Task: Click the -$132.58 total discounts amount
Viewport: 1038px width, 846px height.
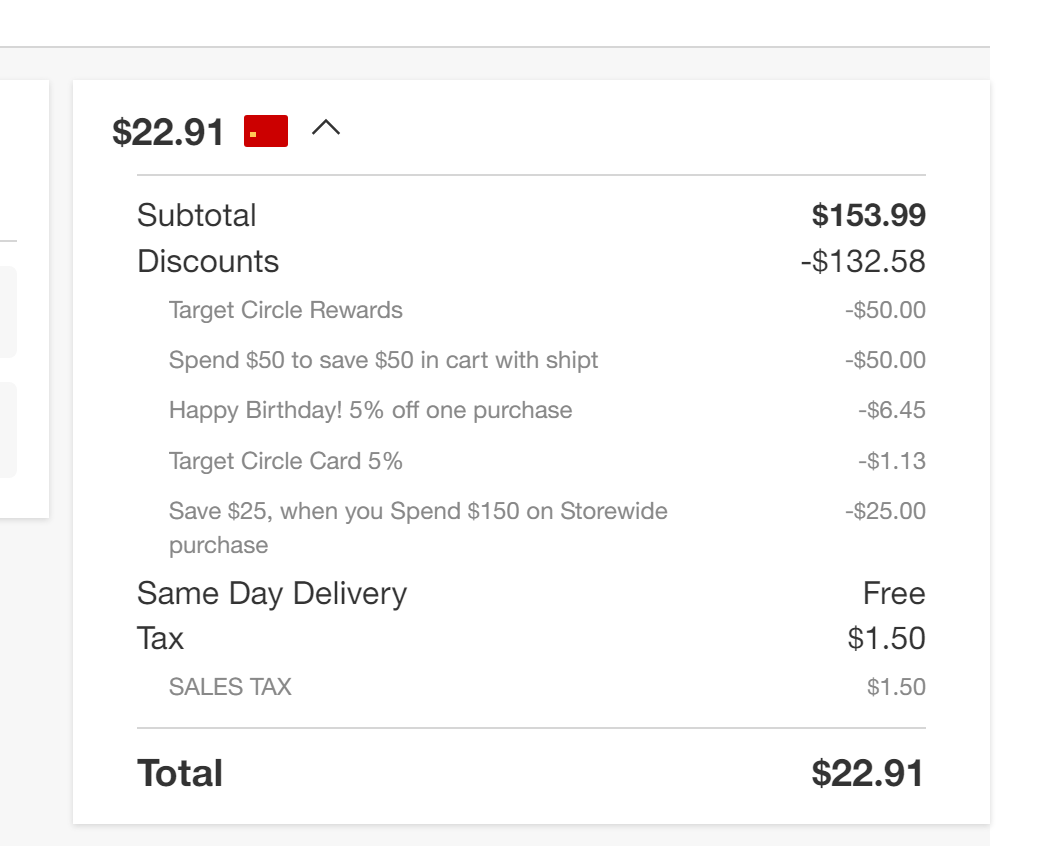Action: [x=863, y=261]
